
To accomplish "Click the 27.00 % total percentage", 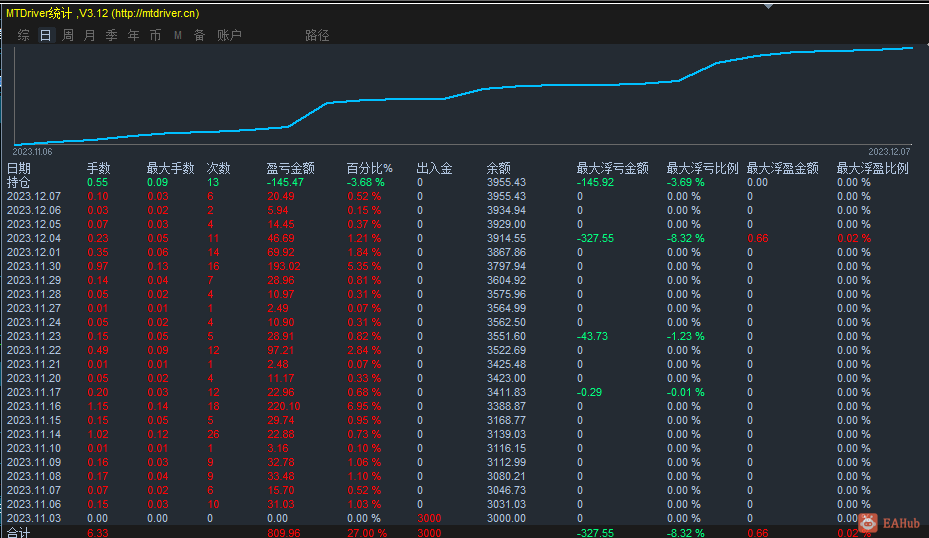I will (x=367, y=533).
